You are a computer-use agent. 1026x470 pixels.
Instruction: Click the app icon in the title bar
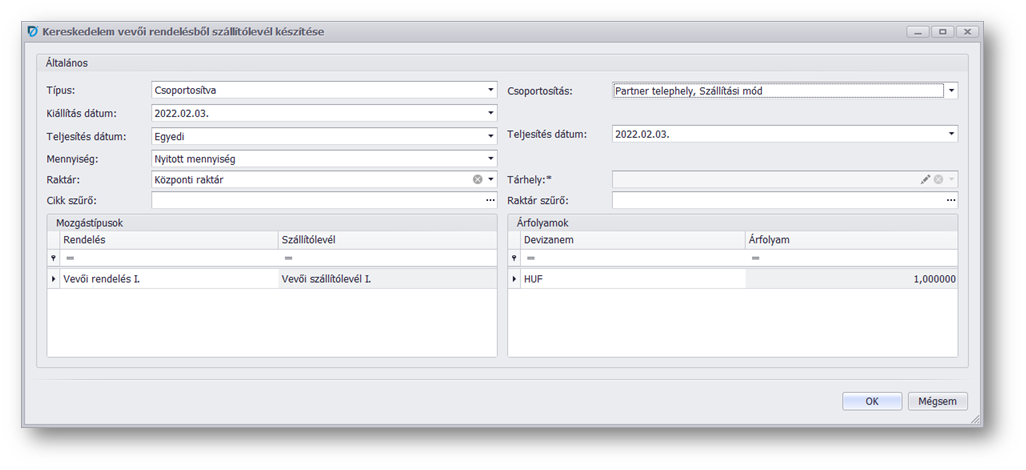pos(32,32)
